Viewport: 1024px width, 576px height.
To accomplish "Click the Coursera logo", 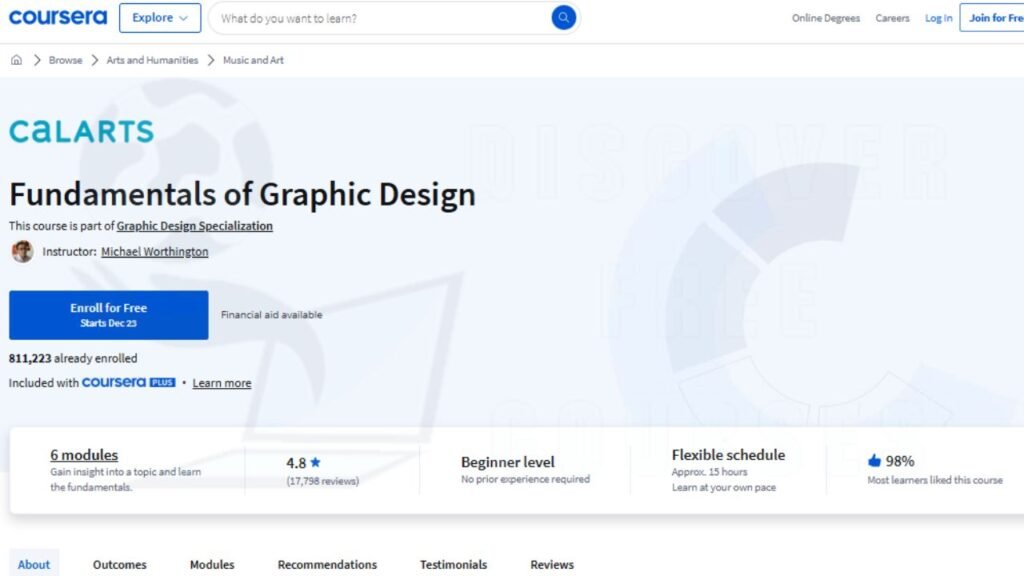I will click(57, 17).
